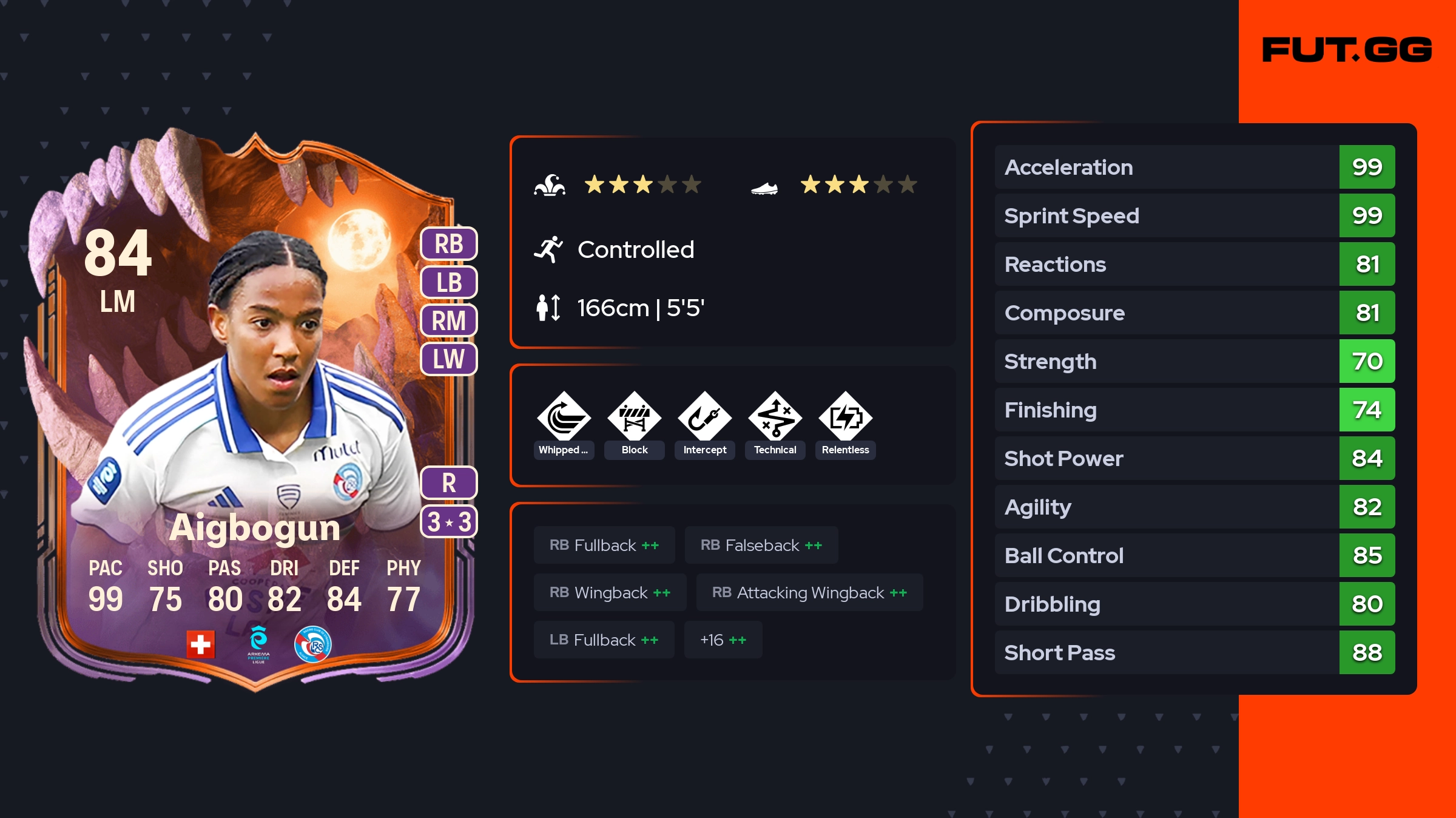Open the FUT.GG logo link
Viewport: 1456px width, 818px height.
coord(1347,50)
